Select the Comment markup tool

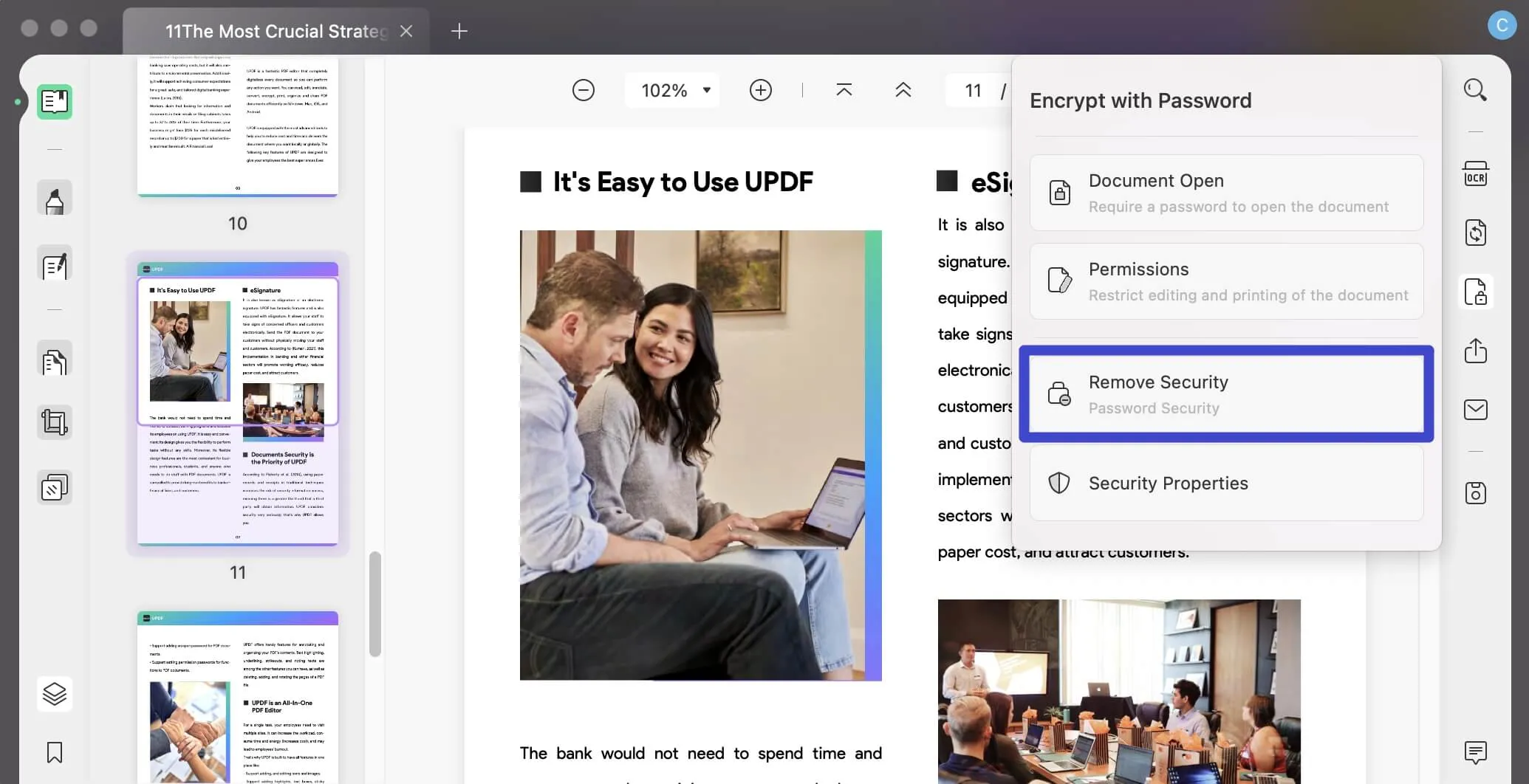point(55,197)
